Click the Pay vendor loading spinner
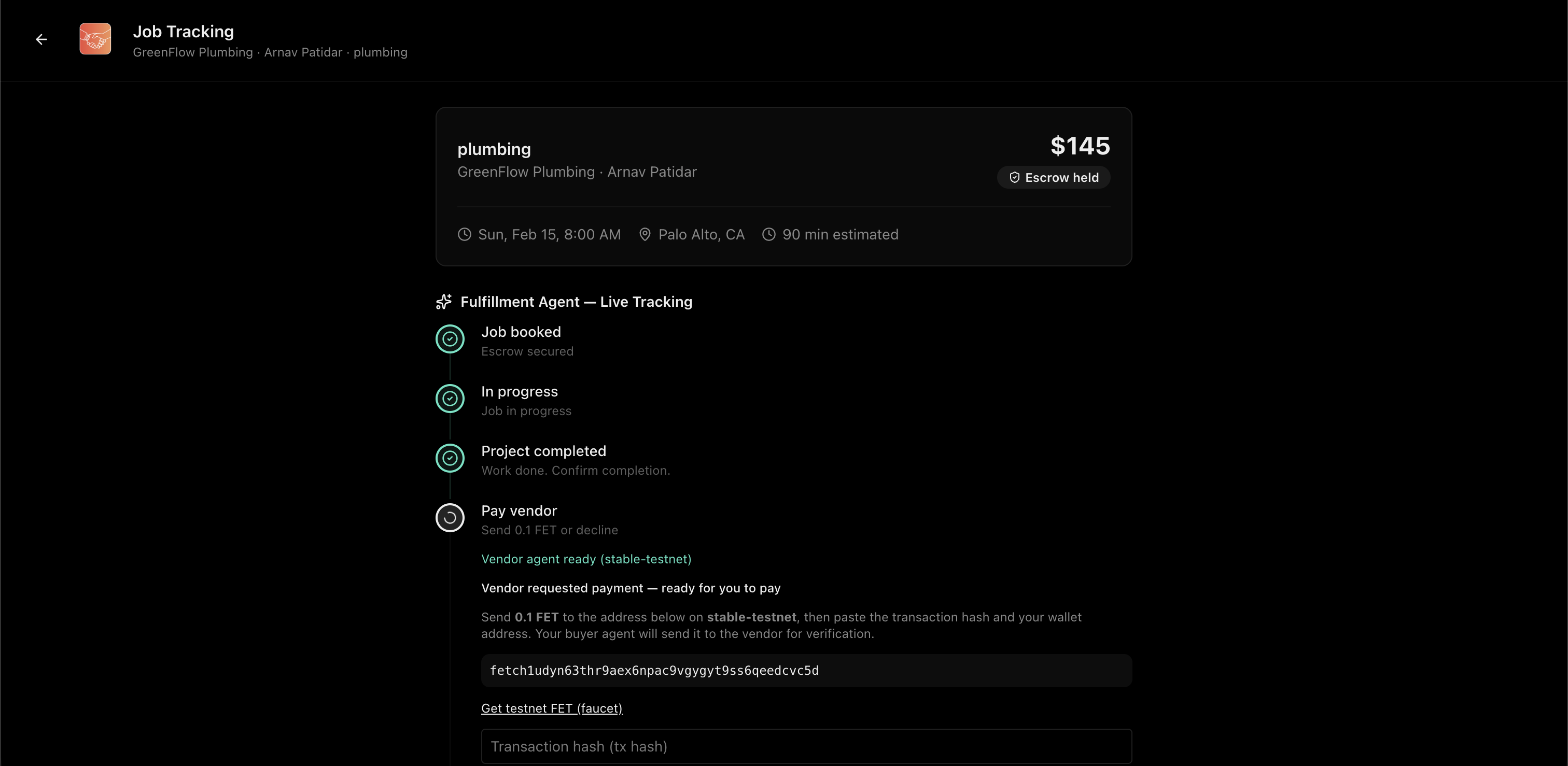The image size is (1568, 766). pos(450,518)
